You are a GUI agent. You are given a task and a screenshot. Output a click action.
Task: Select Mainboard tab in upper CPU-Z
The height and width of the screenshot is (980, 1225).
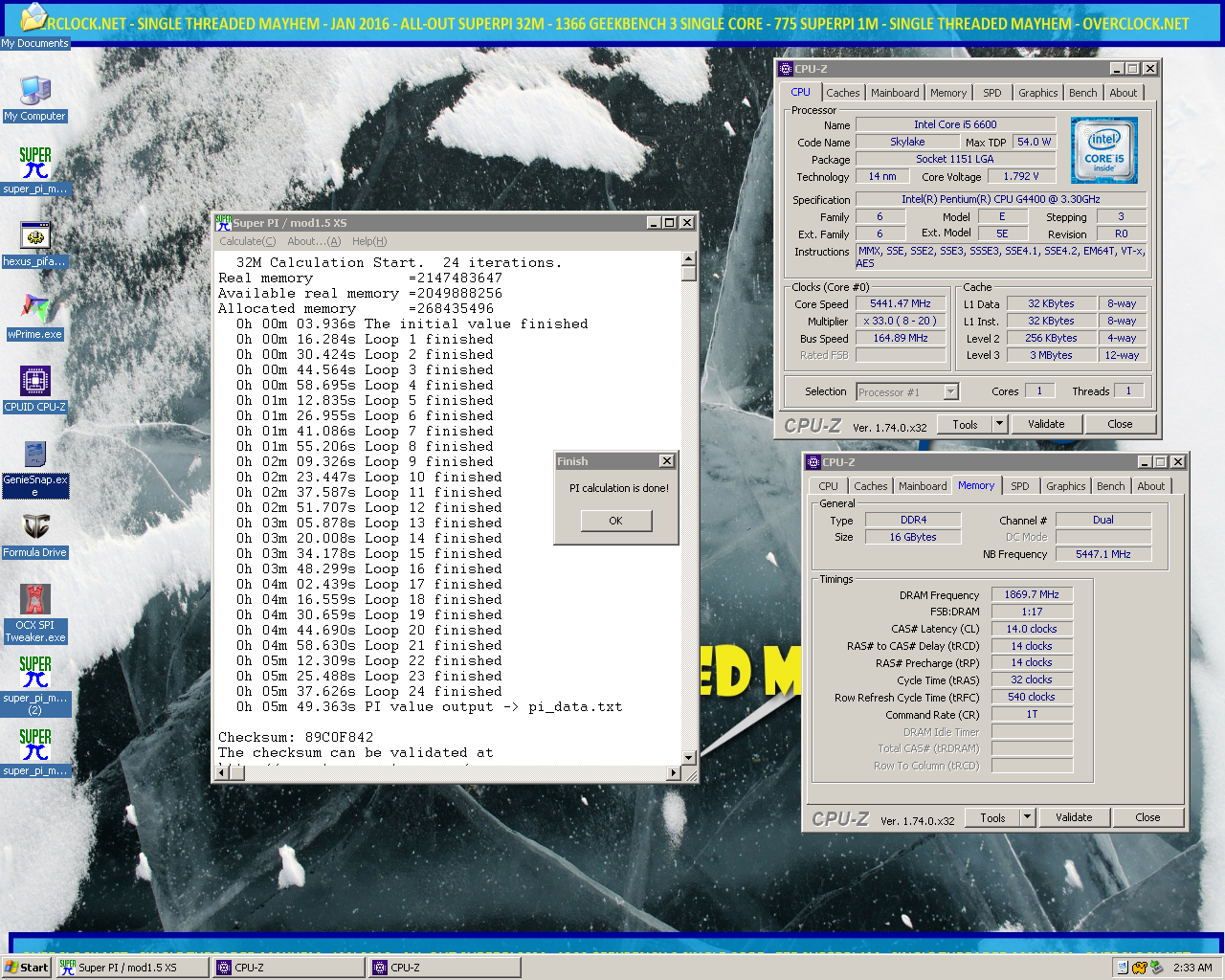coord(895,93)
